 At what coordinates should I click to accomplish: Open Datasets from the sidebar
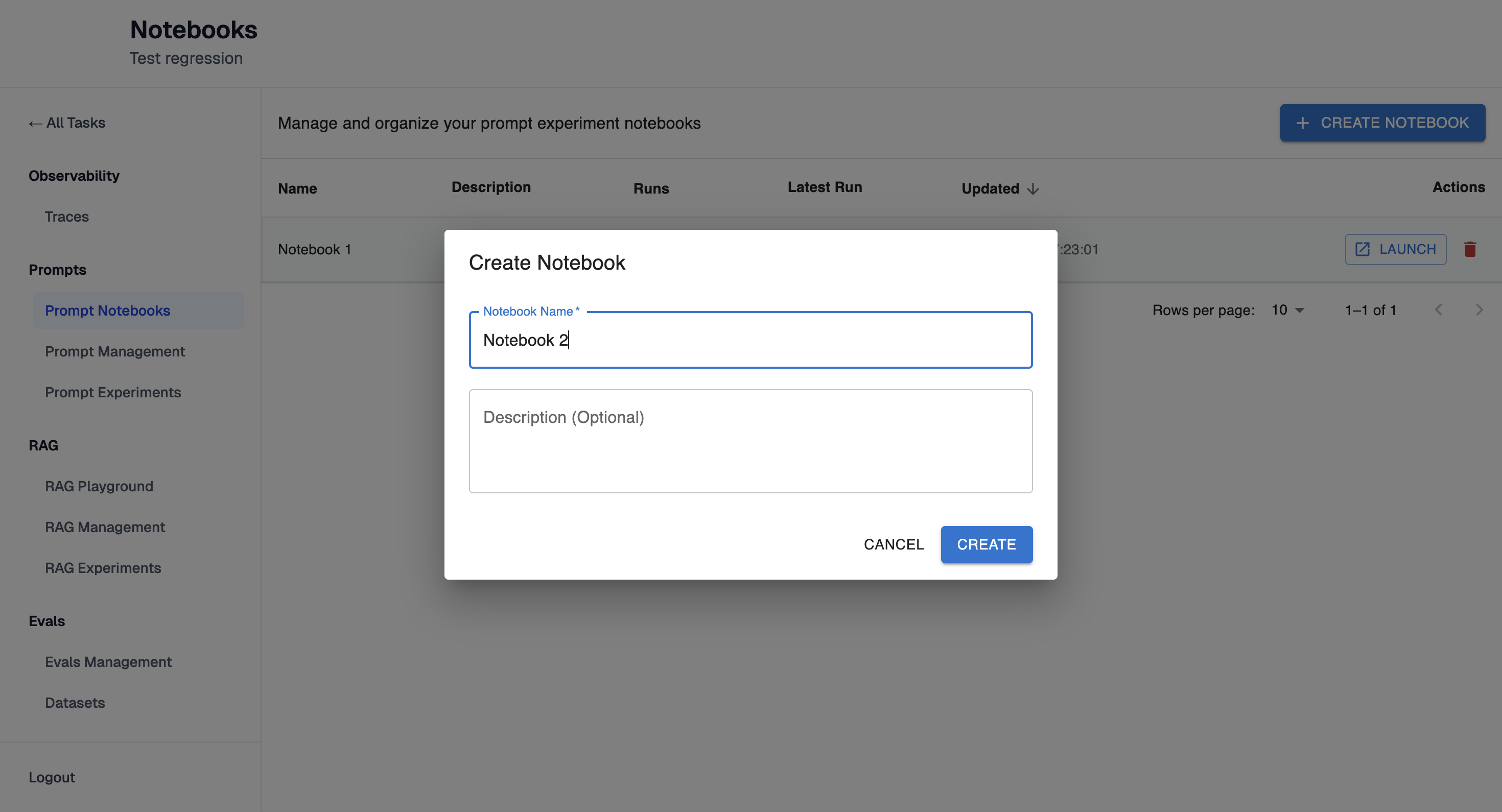pos(75,702)
